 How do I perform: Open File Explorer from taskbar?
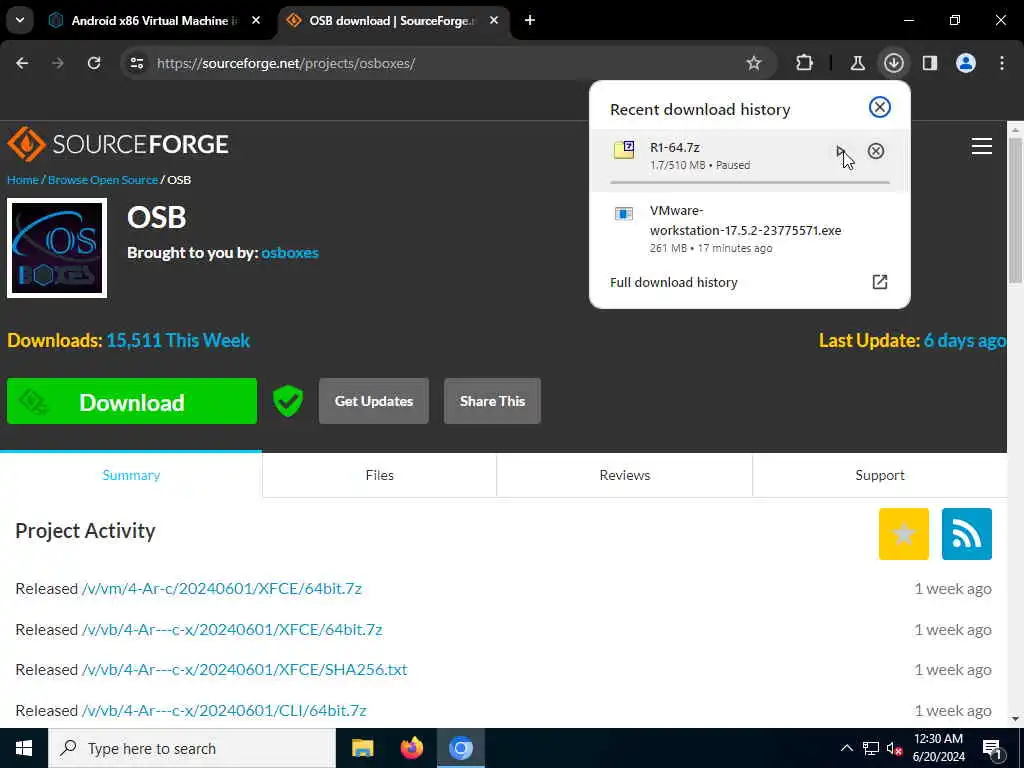[362, 748]
